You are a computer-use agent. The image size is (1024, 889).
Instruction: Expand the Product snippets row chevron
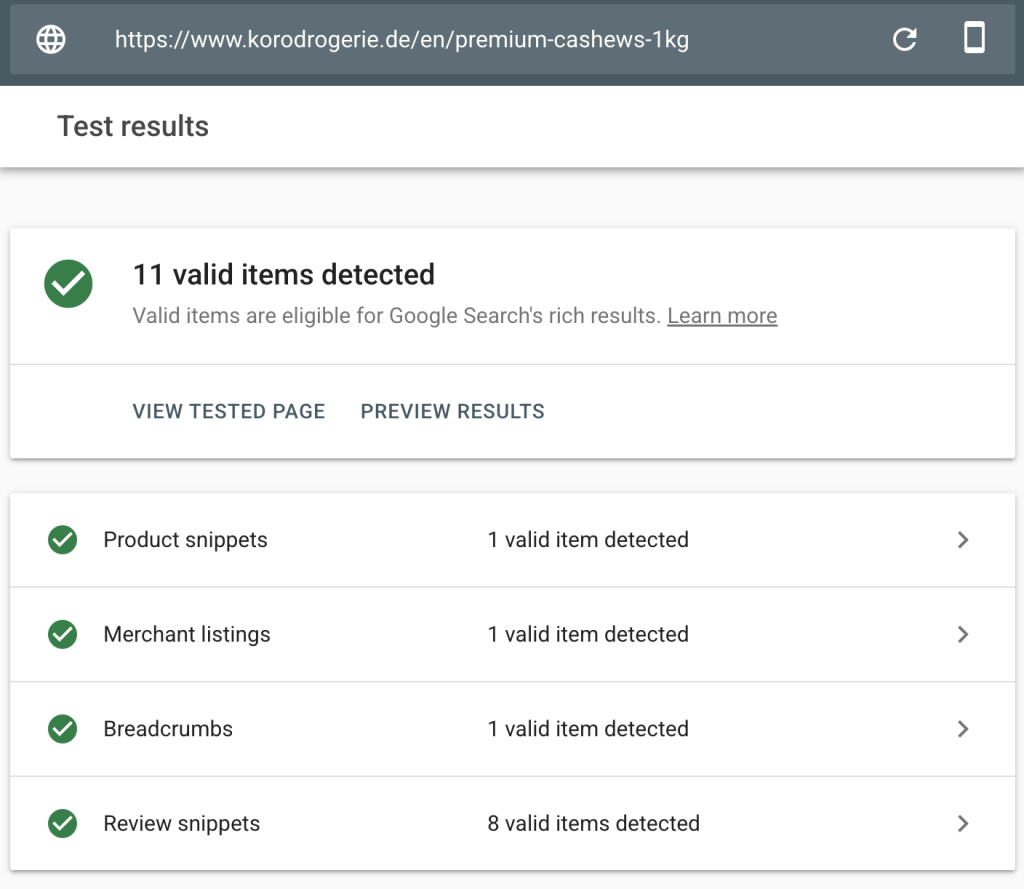click(963, 540)
